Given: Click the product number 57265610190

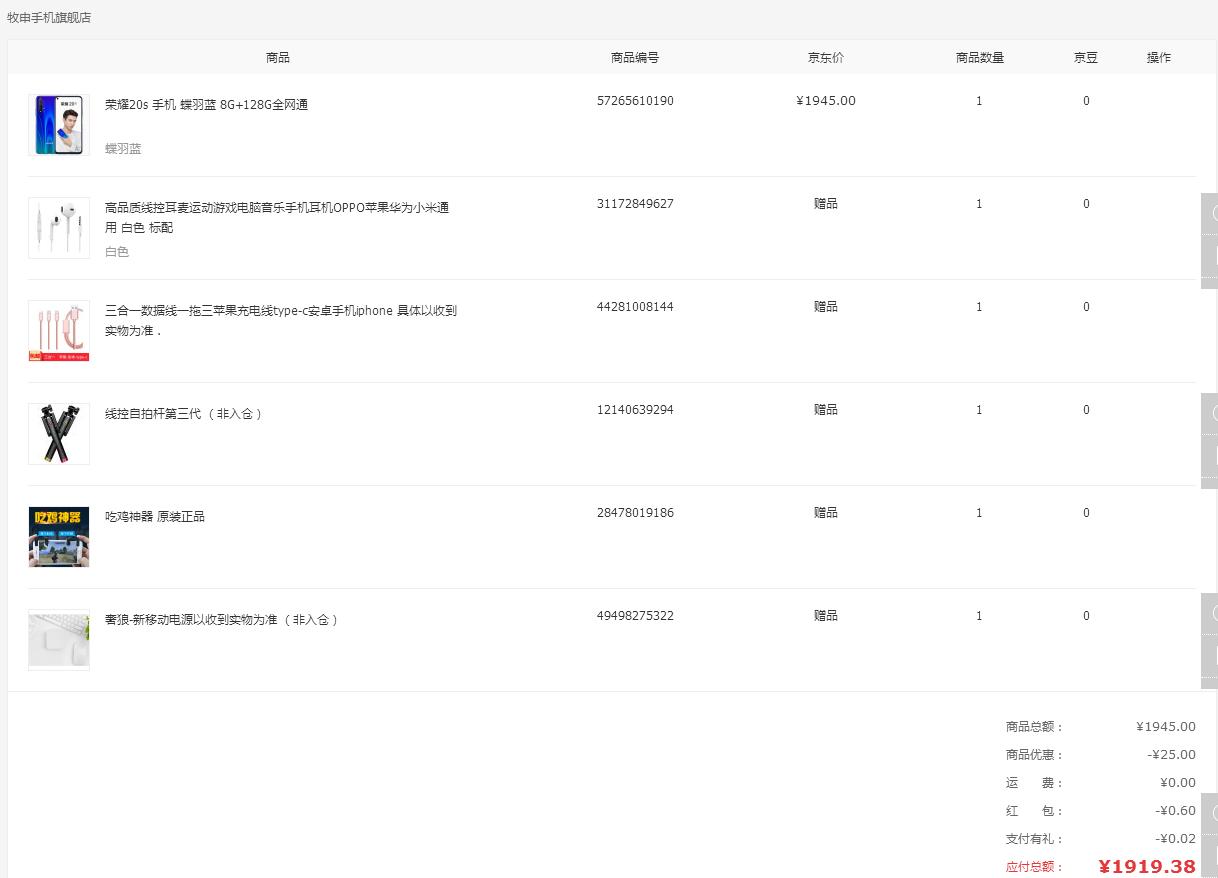Looking at the screenshot, I should (x=635, y=100).
